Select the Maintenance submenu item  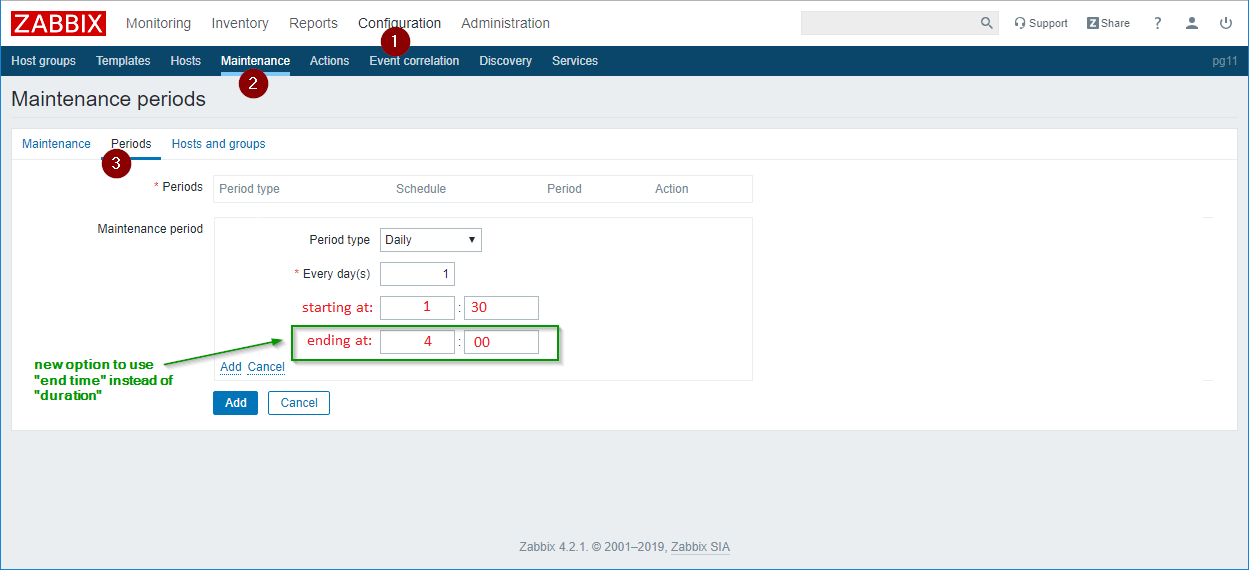pyautogui.click(x=255, y=61)
